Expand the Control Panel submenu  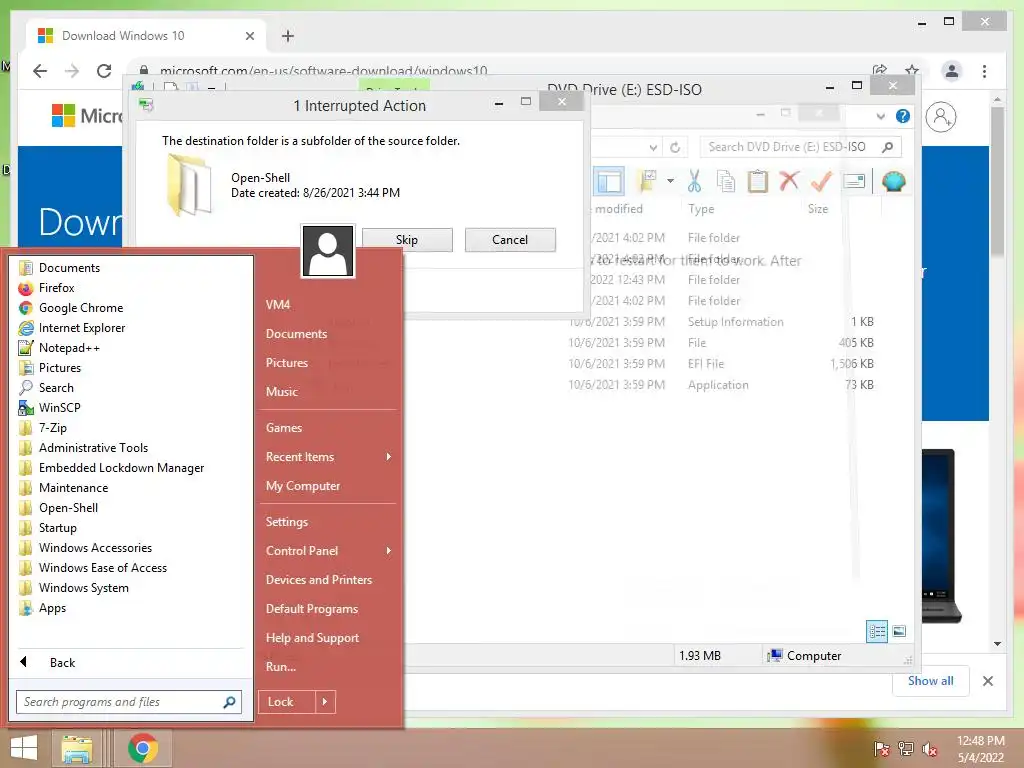328,551
